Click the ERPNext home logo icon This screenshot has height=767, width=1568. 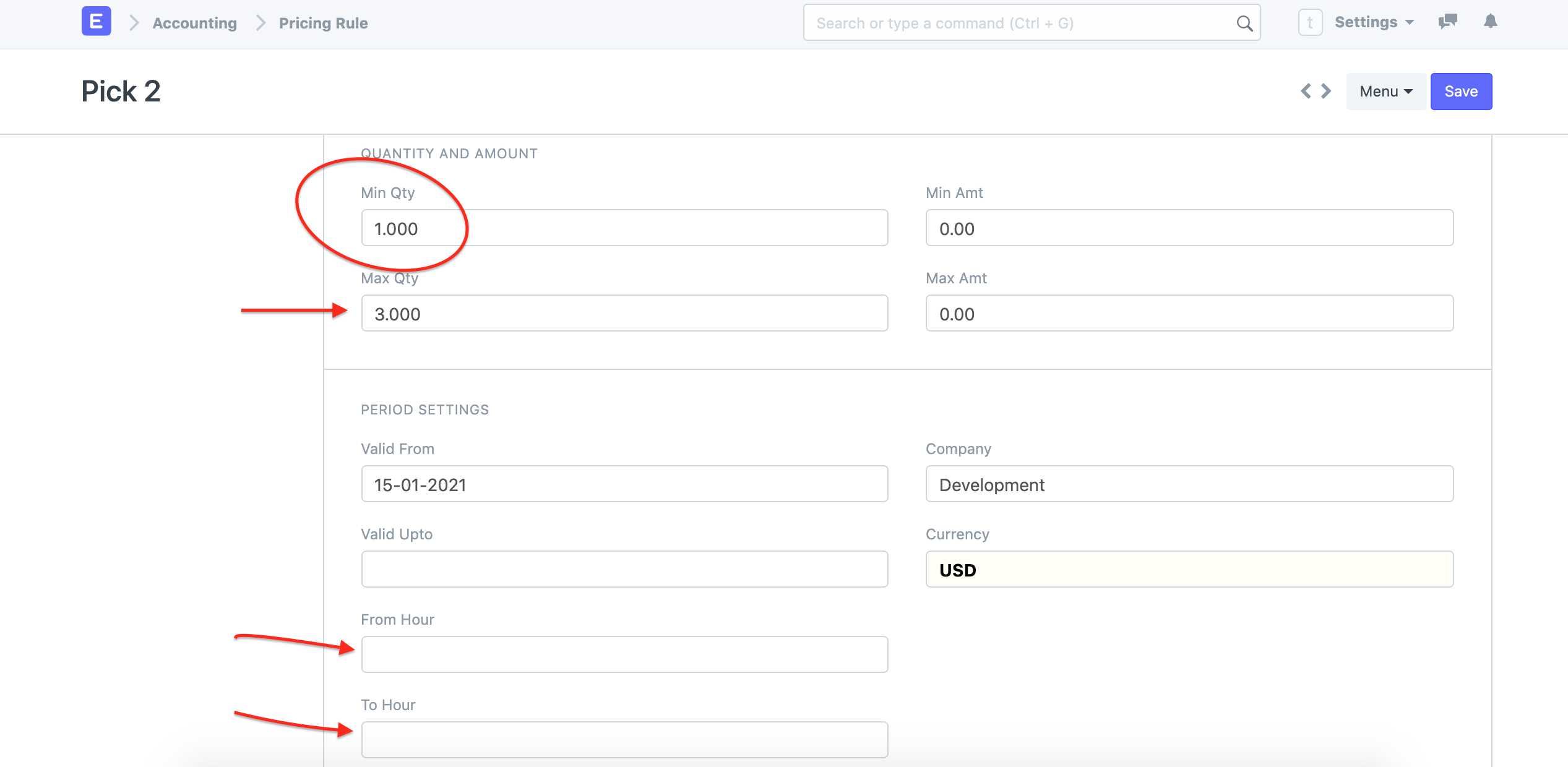click(96, 22)
